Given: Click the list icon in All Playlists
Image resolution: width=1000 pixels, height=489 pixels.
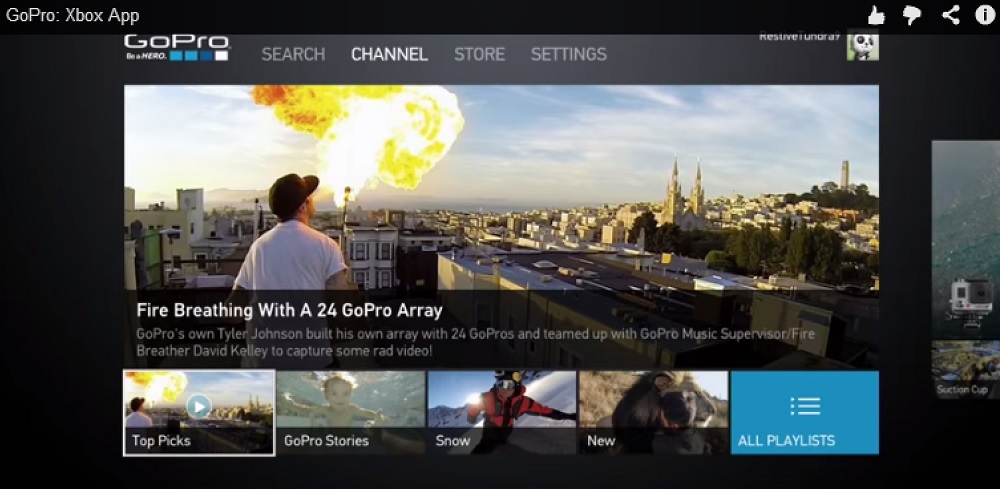Looking at the screenshot, I should pyautogui.click(x=805, y=406).
